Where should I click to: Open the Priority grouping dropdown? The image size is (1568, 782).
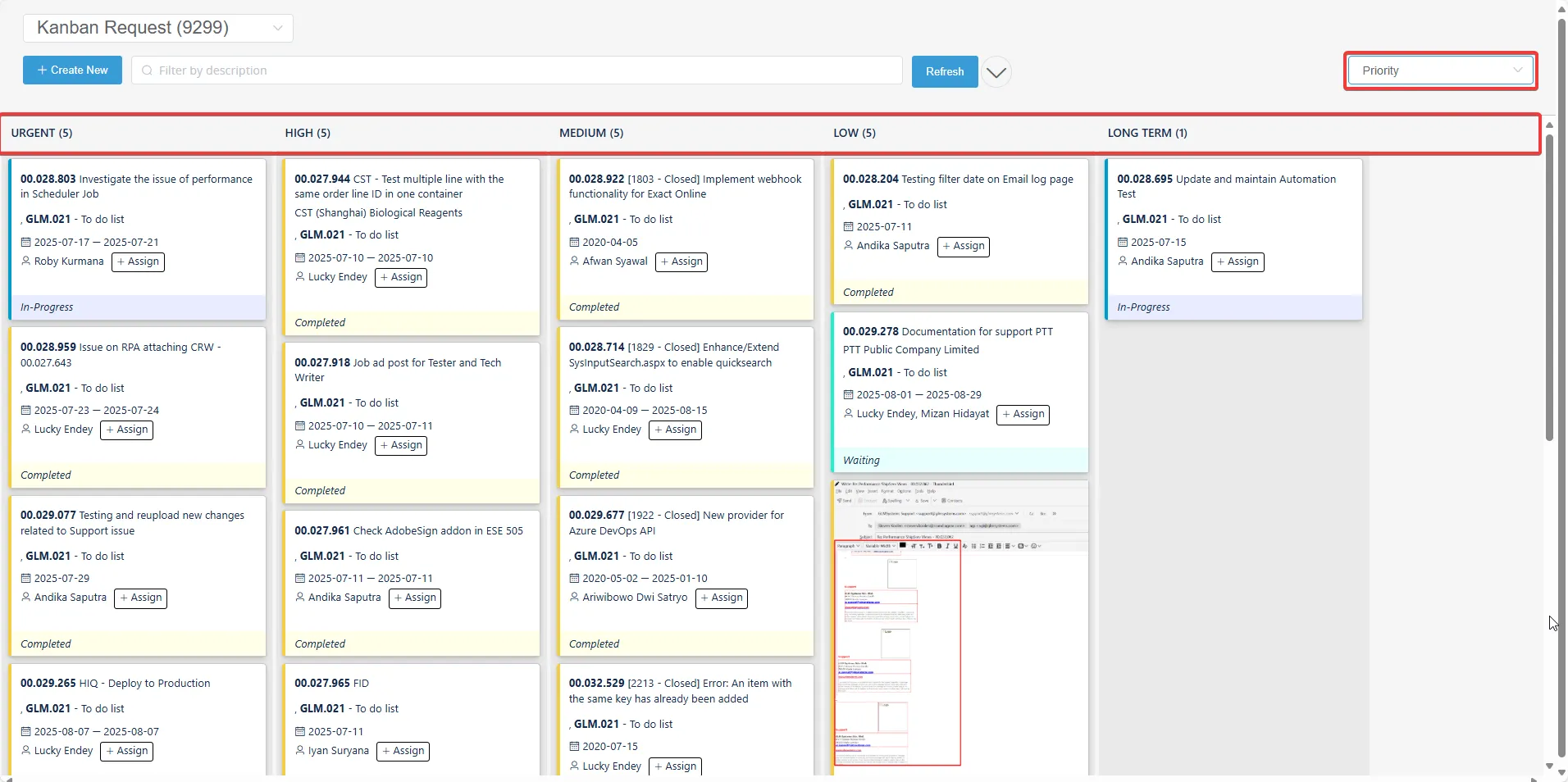(1439, 70)
